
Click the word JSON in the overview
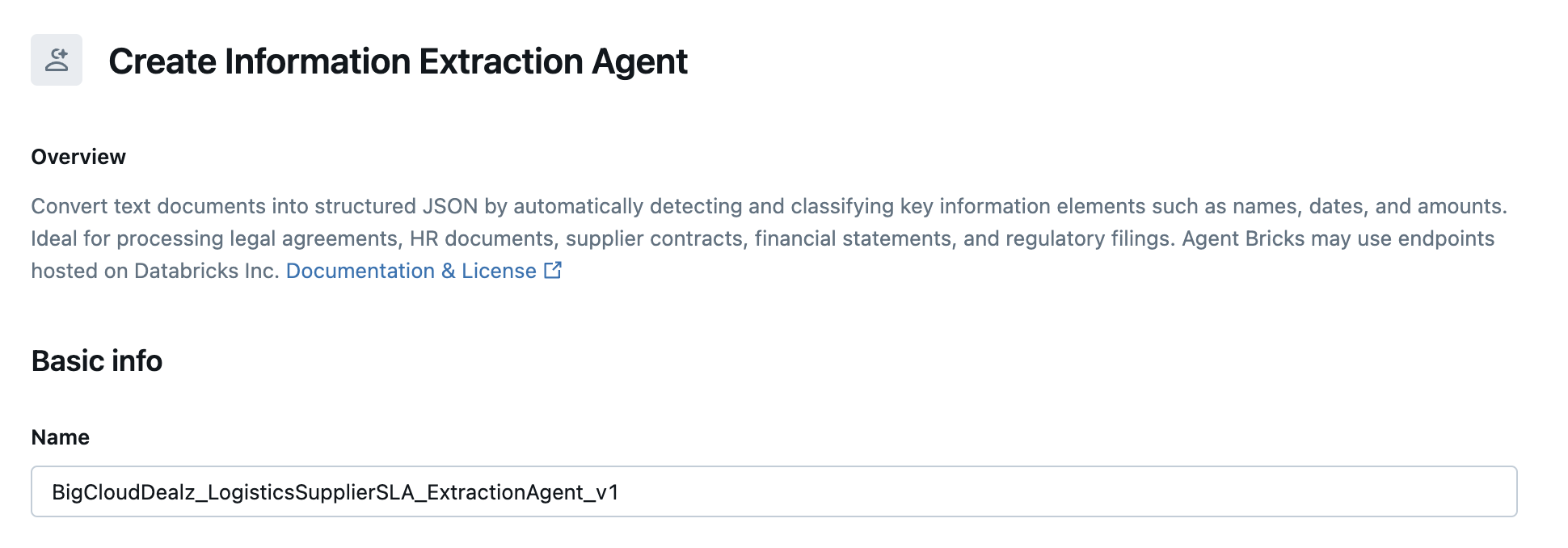(x=450, y=206)
